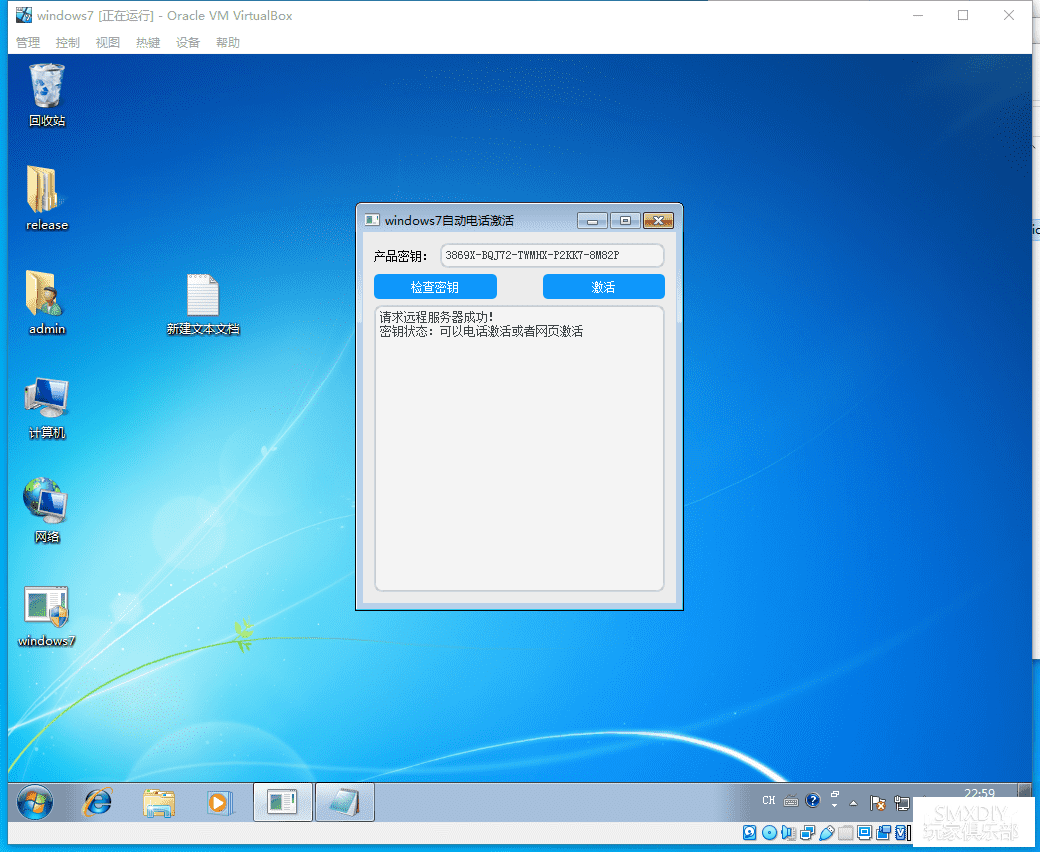
Task: Switch to the activation tool taskbar button
Action: 283,802
